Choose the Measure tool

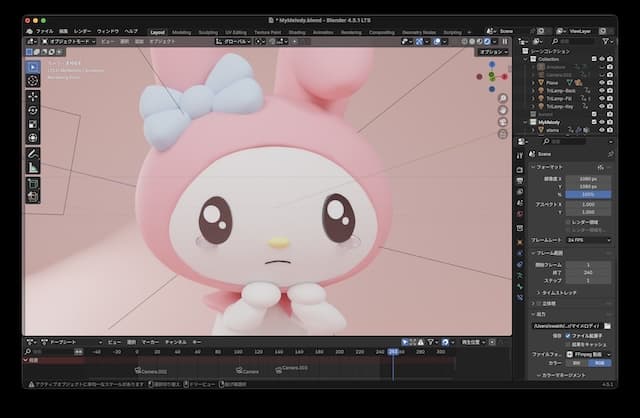(x=33, y=169)
